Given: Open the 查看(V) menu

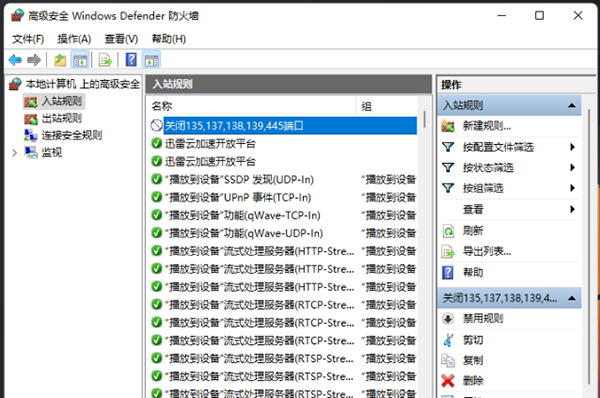Looking at the screenshot, I should point(121,39).
